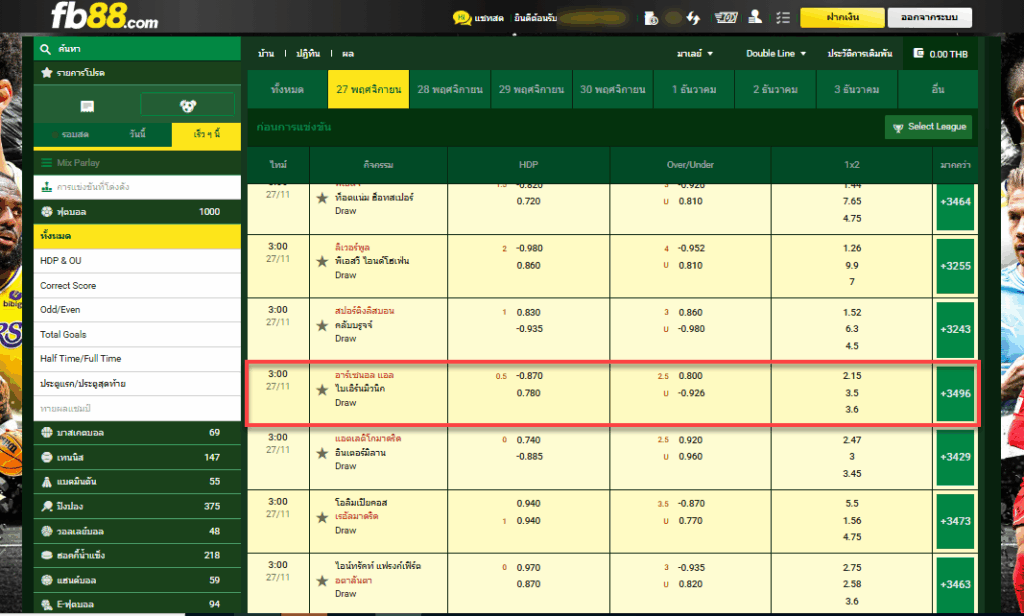The width and height of the screenshot is (1024, 616).
Task: Select the bet slip ticket icon
Action: pos(87,106)
